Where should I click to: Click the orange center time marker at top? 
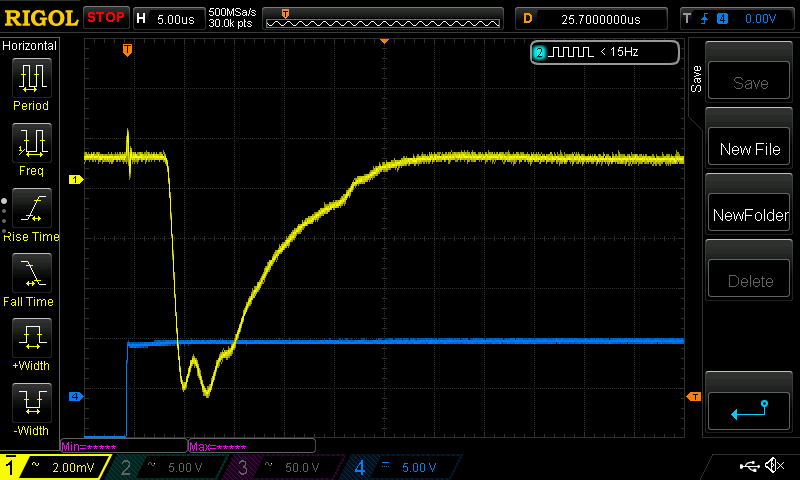385,41
